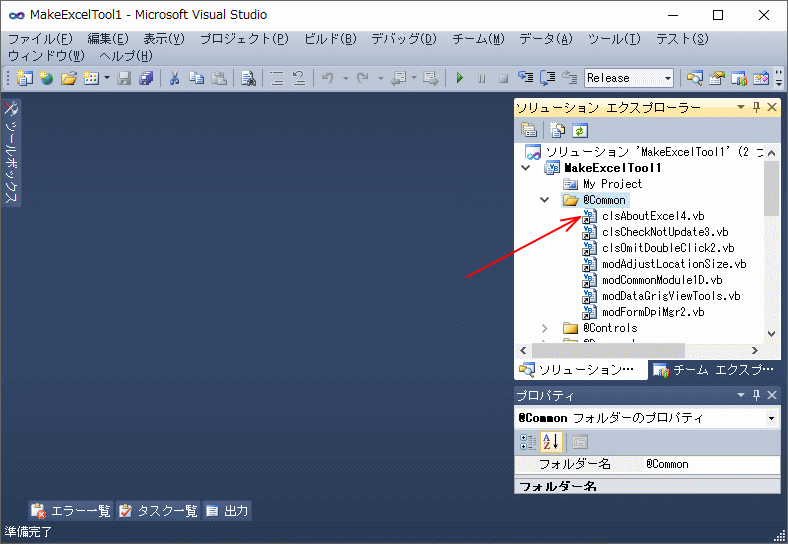Open the 出力 tab

[227, 511]
